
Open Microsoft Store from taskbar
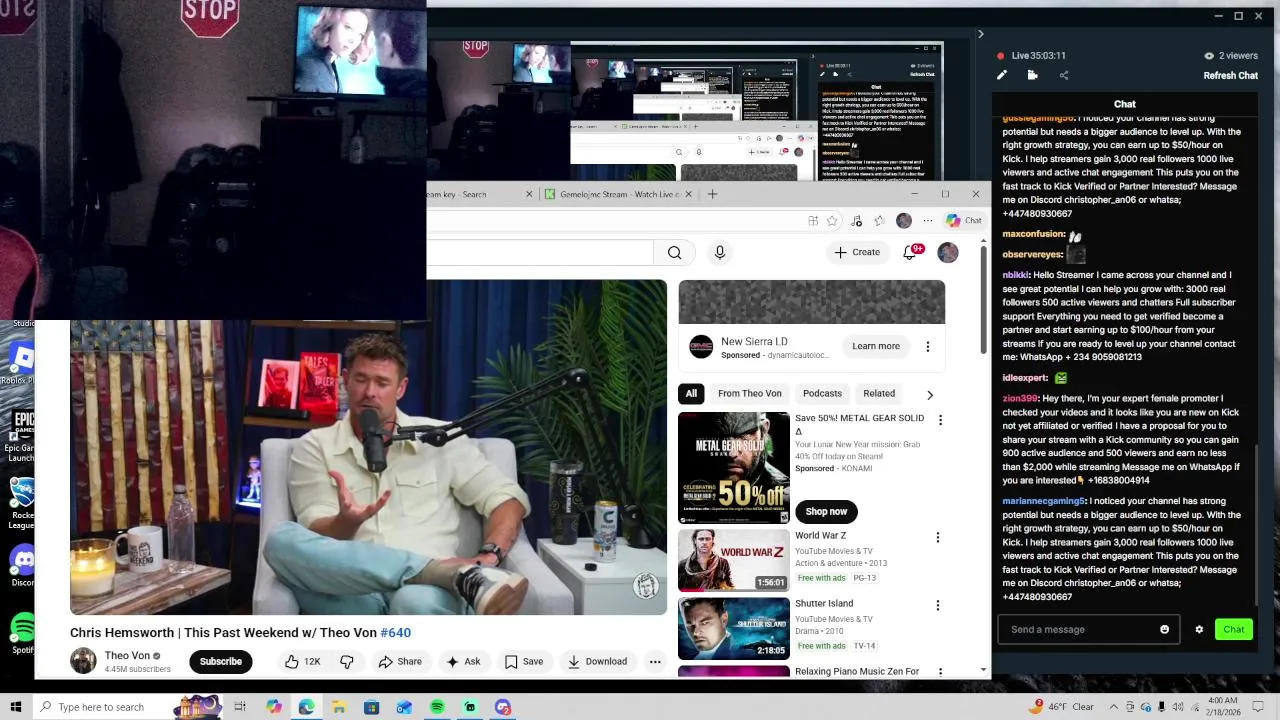[371, 707]
